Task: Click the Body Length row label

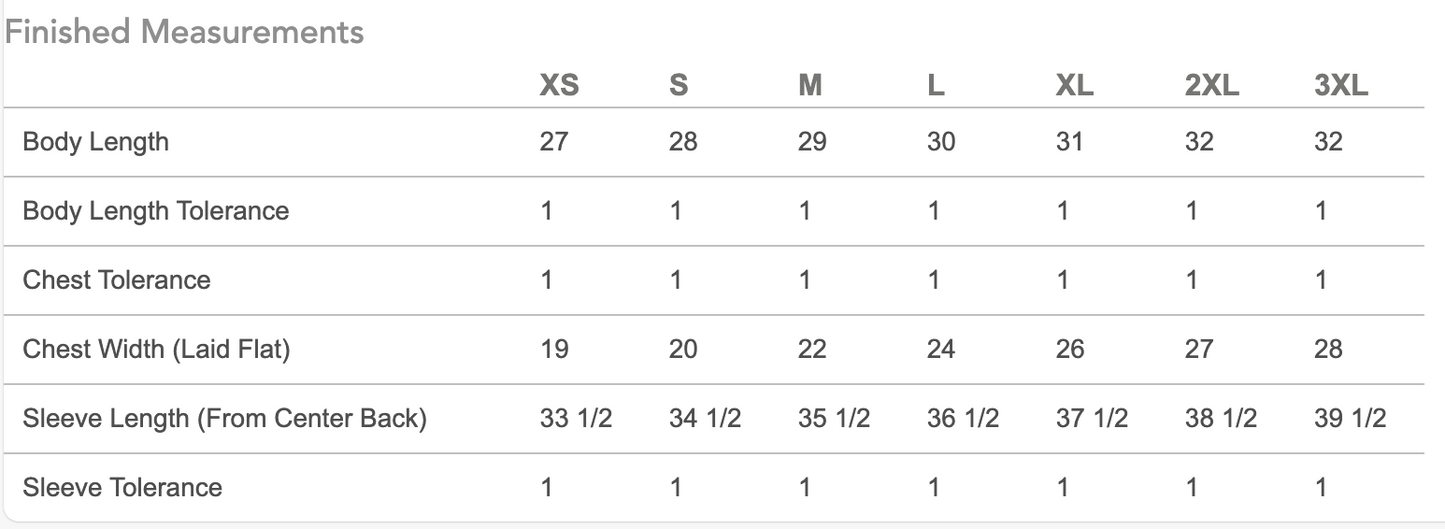Action: click(96, 142)
